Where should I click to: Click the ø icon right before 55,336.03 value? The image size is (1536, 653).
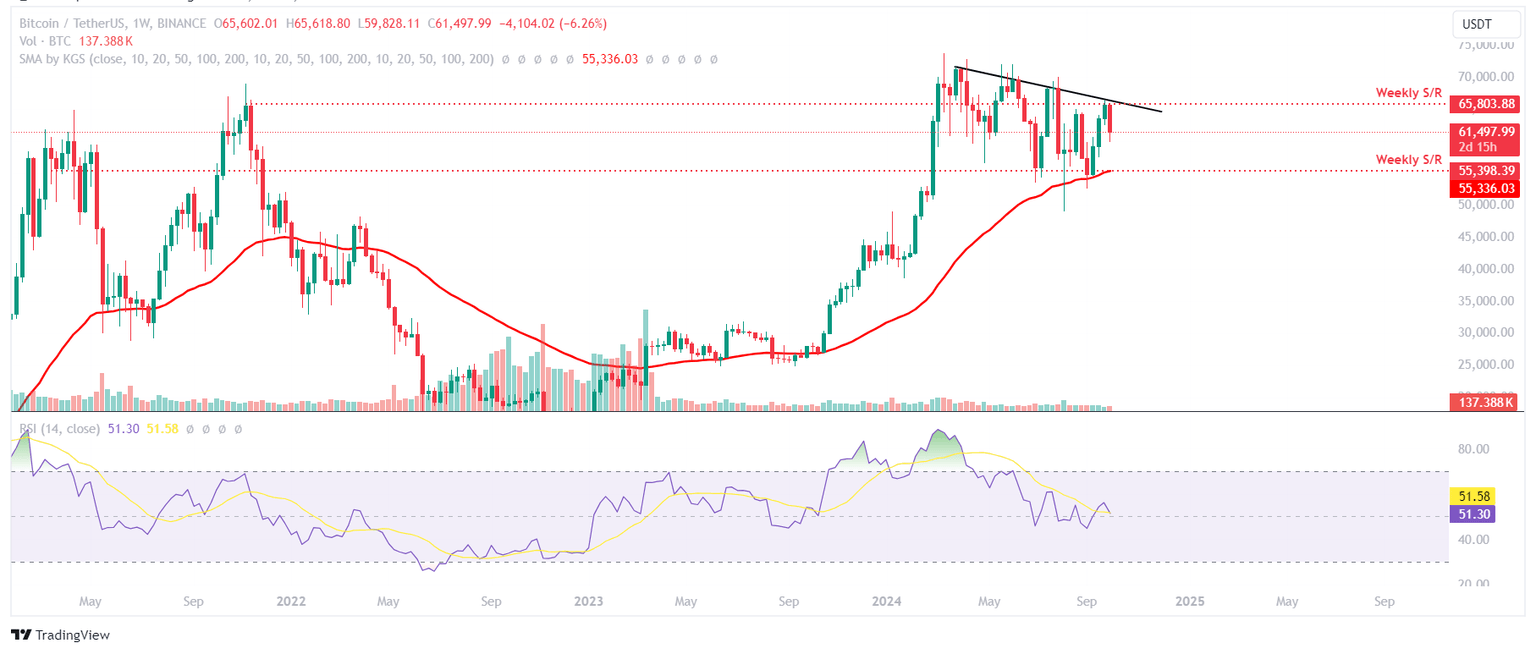click(x=569, y=59)
